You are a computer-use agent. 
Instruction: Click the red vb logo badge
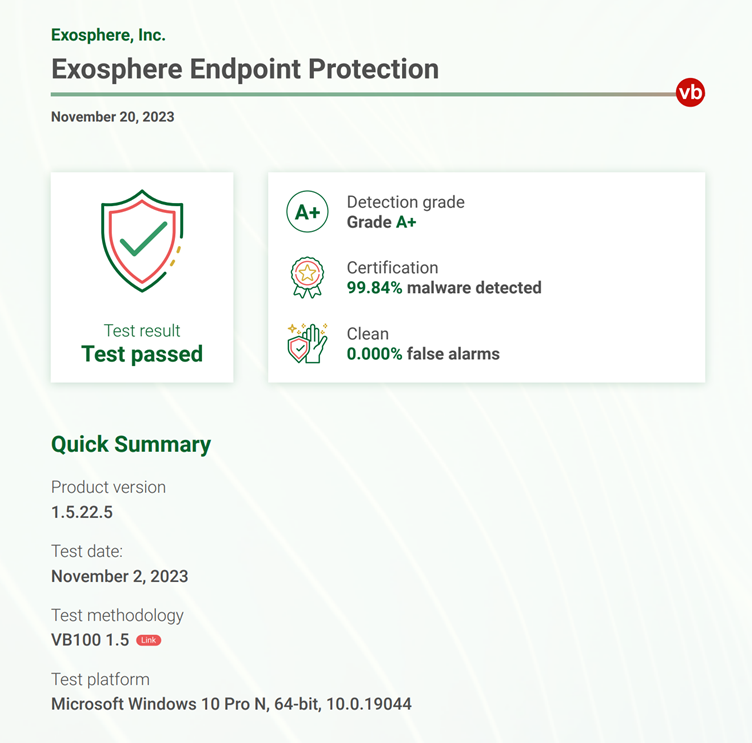pos(690,92)
